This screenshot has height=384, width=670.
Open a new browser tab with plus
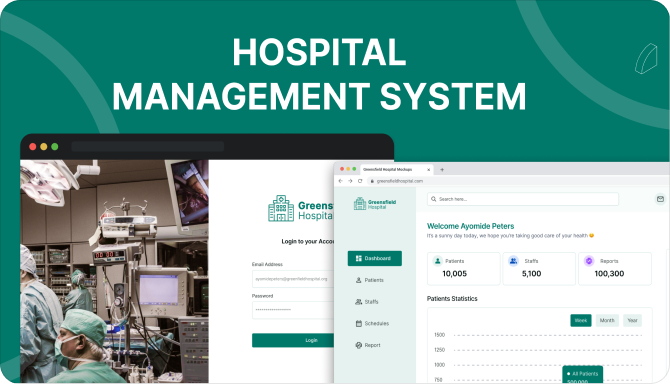[x=442, y=170]
